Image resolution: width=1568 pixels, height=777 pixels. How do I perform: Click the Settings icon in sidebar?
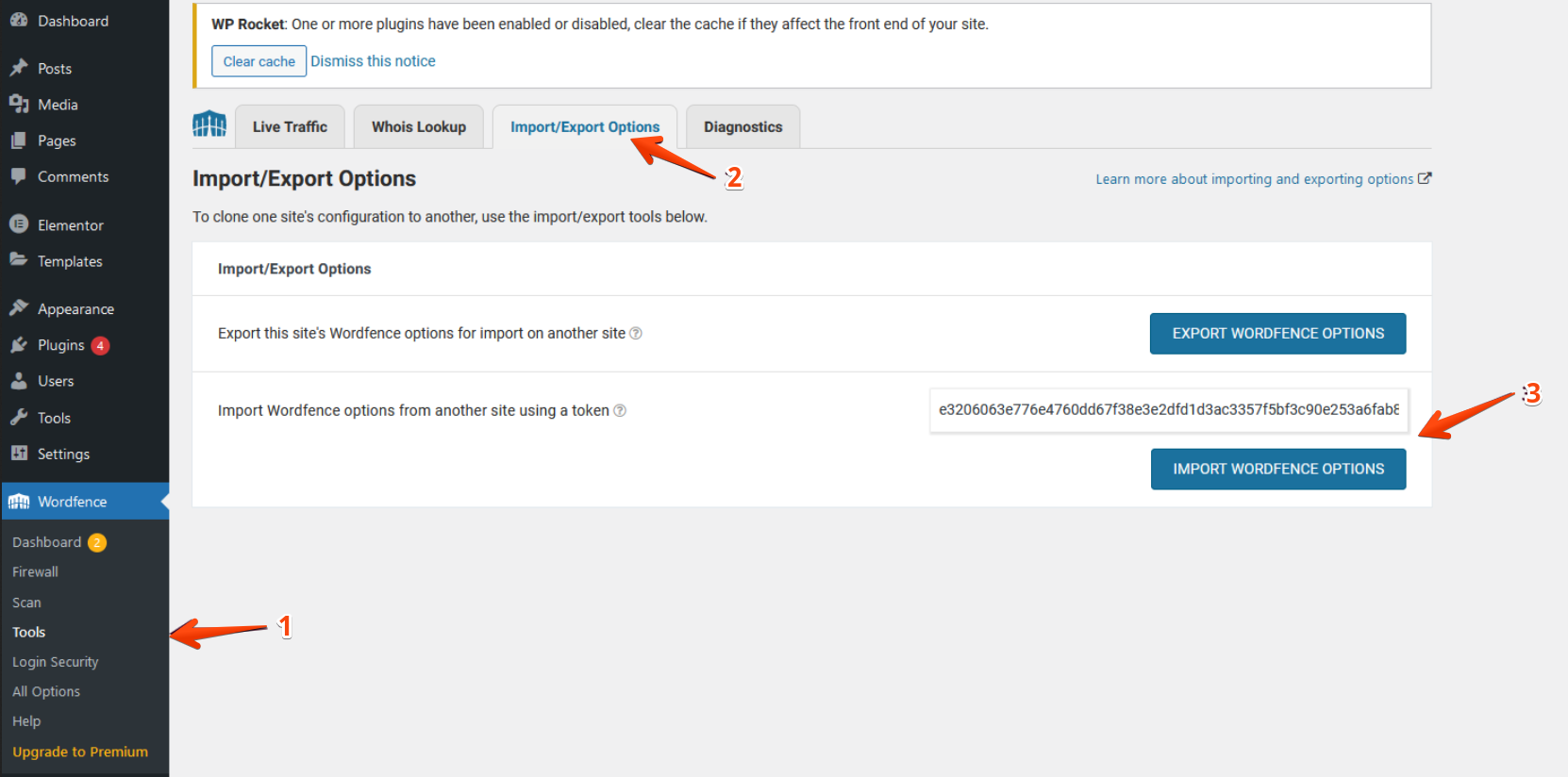click(19, 454)
